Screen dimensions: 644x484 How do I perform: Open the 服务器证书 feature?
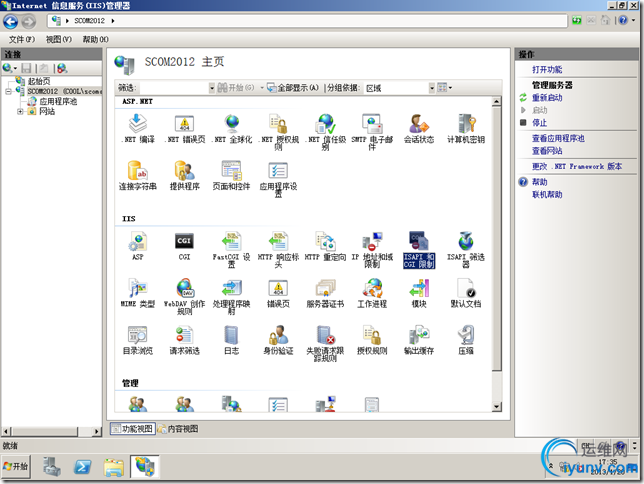tap(325, 293)
